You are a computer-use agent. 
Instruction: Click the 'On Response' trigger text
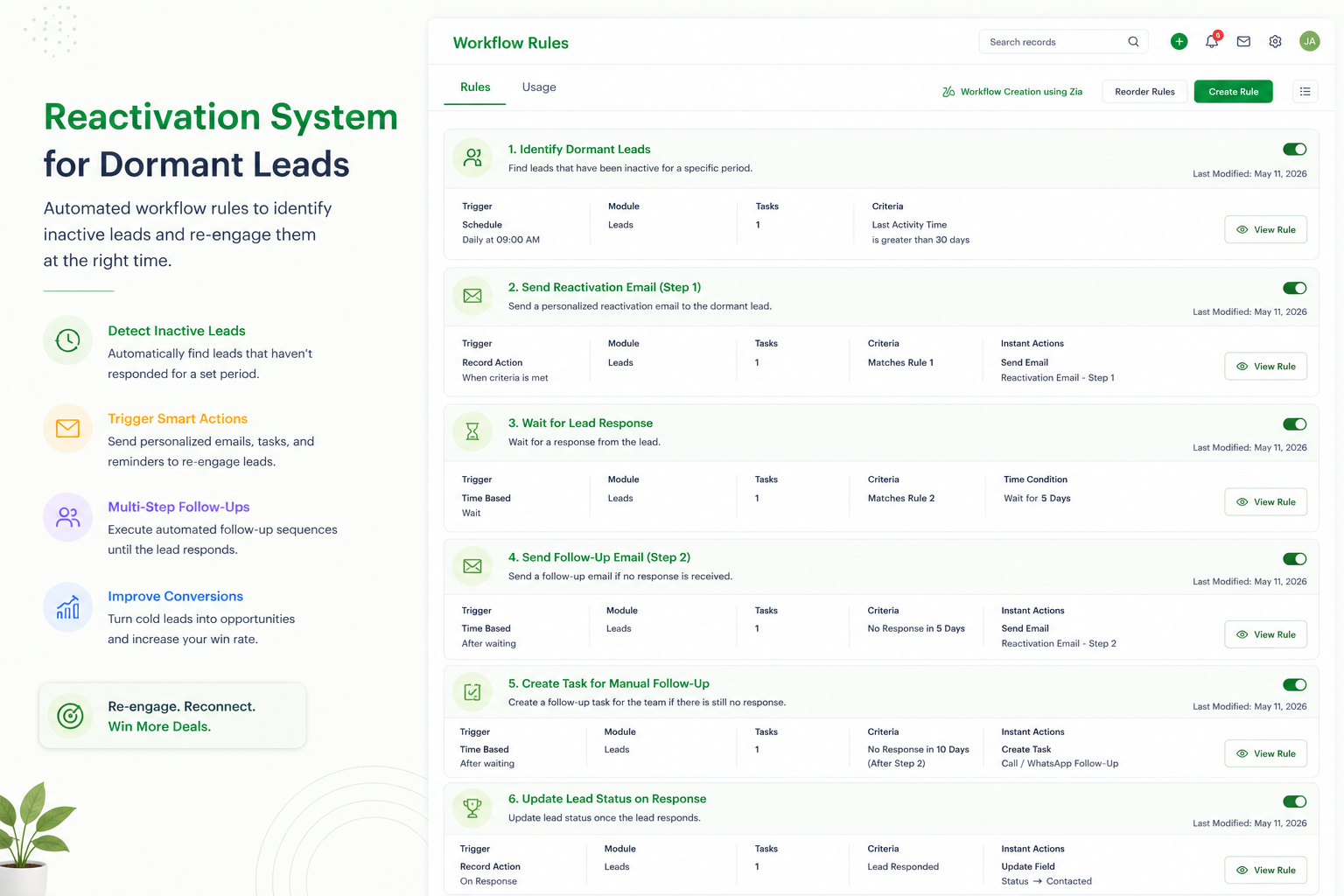[488, 882]
